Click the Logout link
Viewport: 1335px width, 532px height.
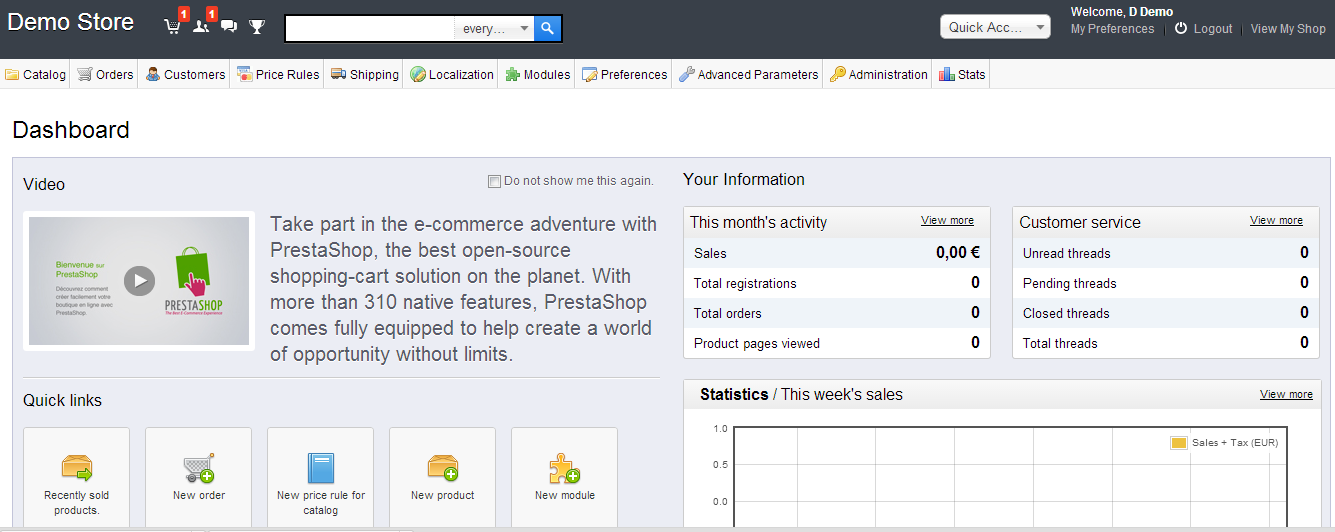pos(1203,29)
